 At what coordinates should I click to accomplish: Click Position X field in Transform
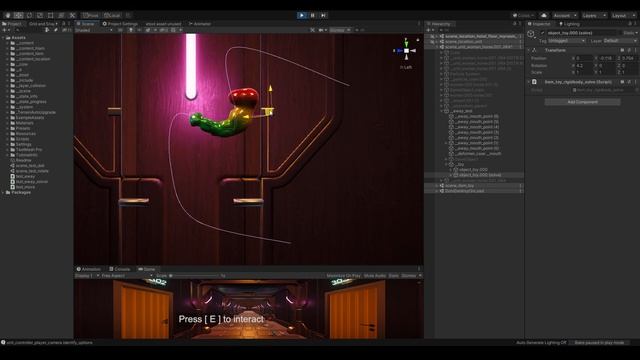[584, 58]
